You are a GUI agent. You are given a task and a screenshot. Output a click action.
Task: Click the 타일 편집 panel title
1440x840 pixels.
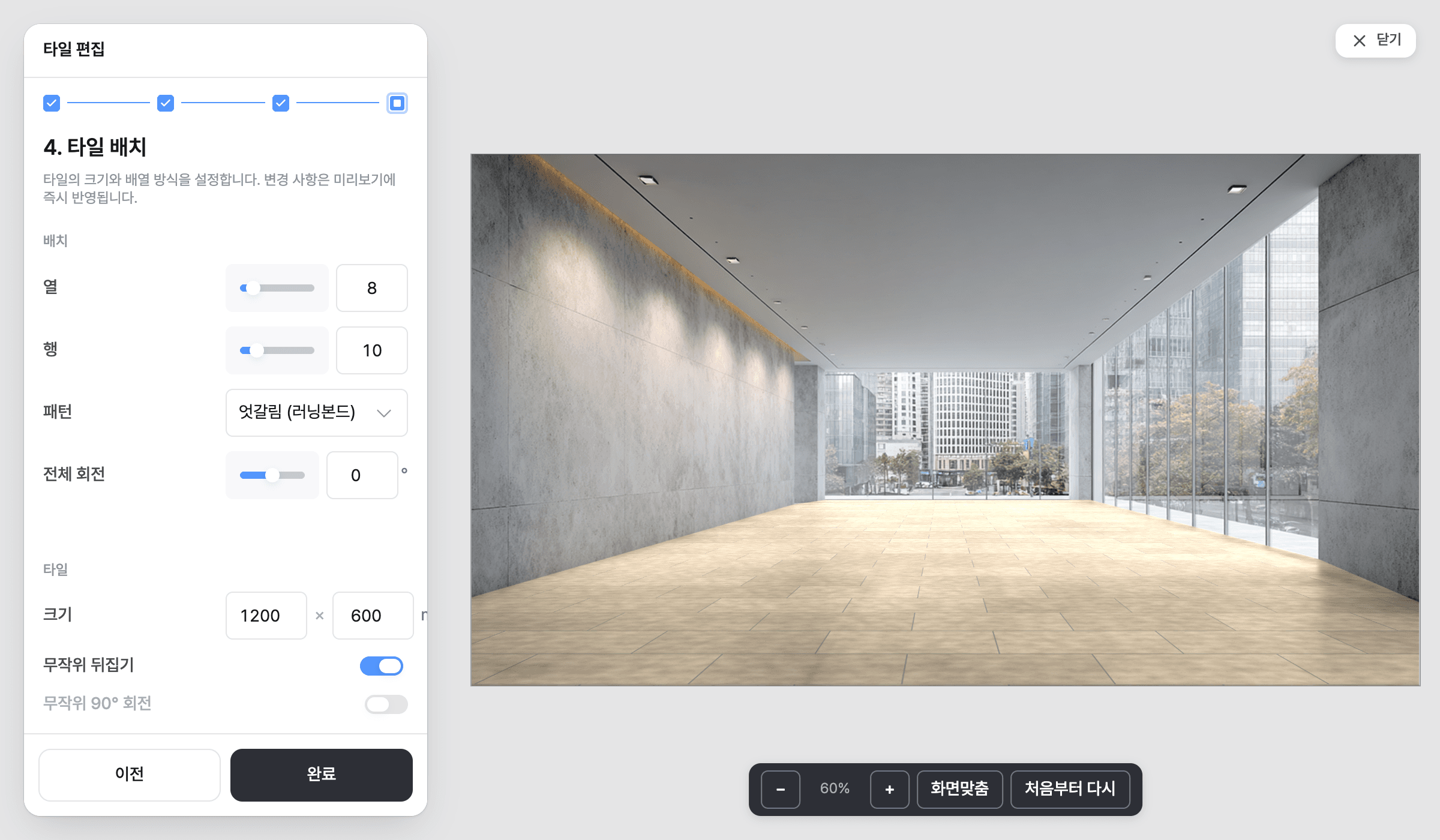(74, 49)
